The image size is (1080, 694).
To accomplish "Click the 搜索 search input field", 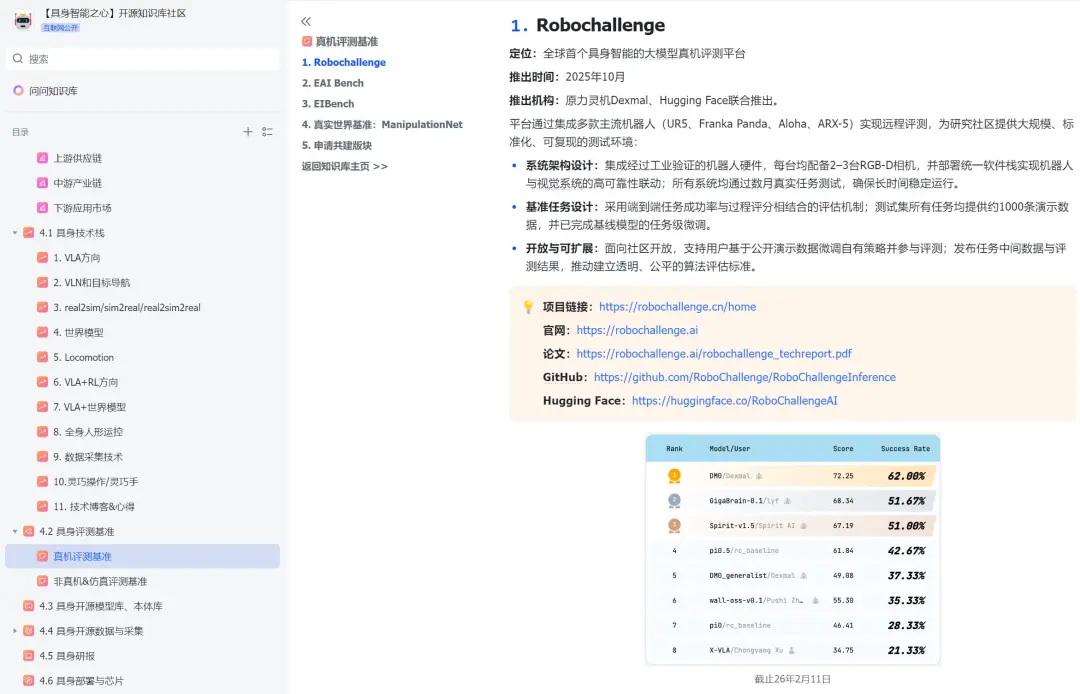I will [x=143, y=59].
